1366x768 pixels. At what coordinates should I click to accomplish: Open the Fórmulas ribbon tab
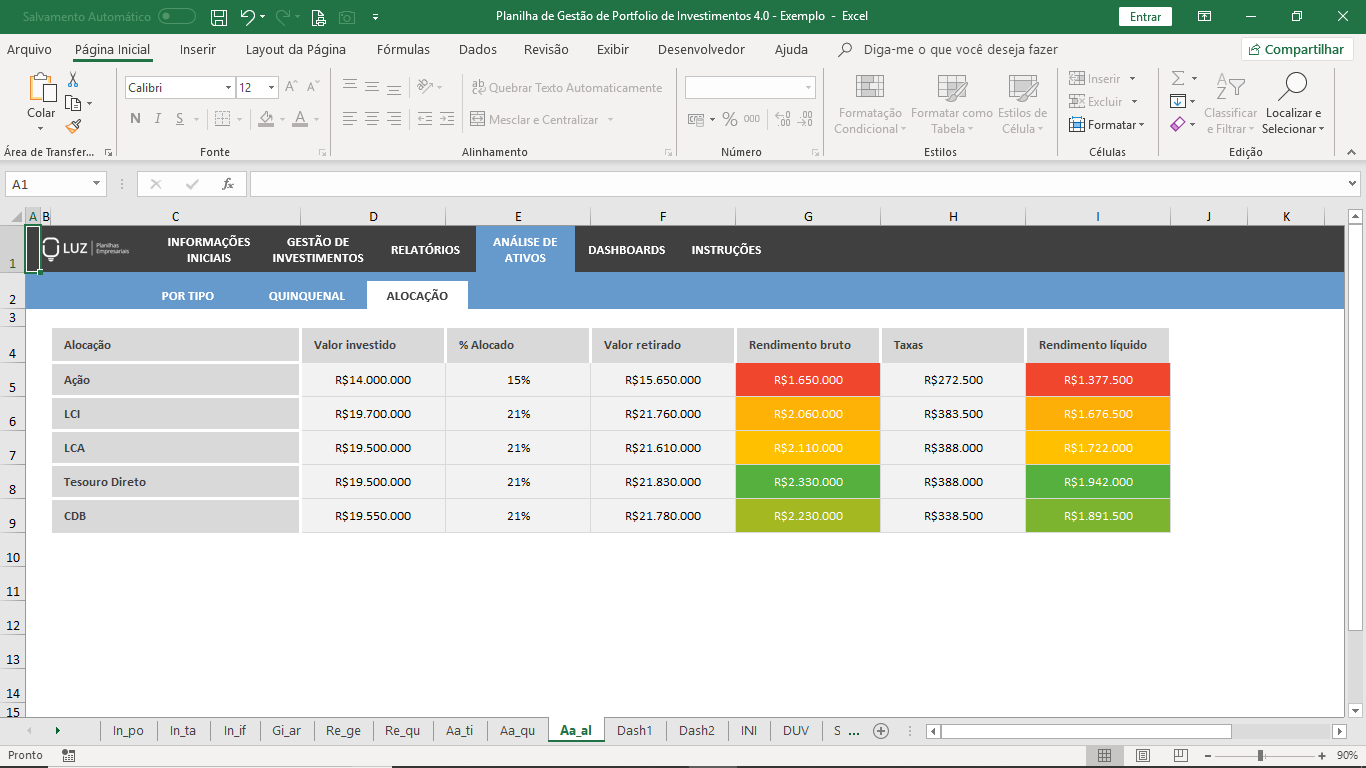click(403, 50)
